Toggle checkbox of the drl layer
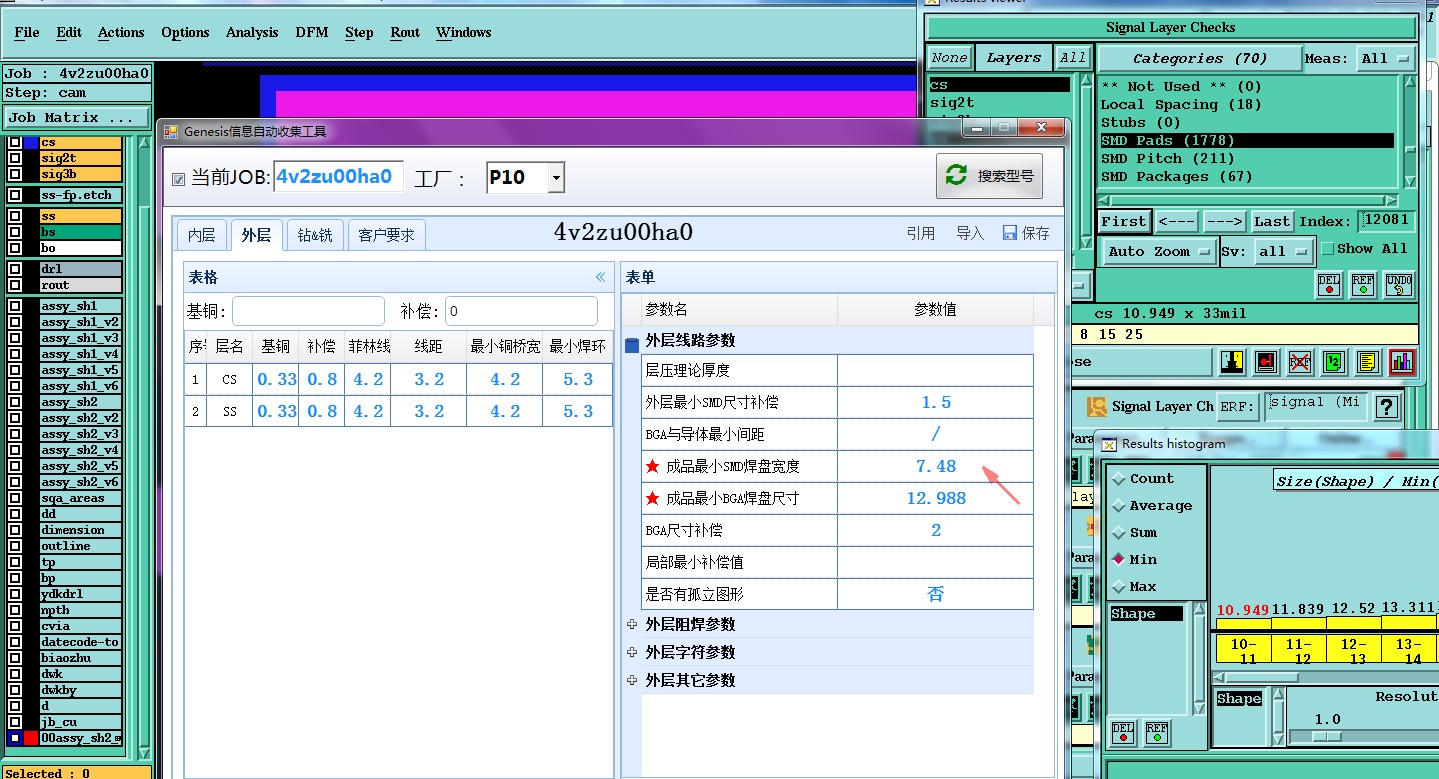This screenshot has width=1439, height=779. (15, 269)
